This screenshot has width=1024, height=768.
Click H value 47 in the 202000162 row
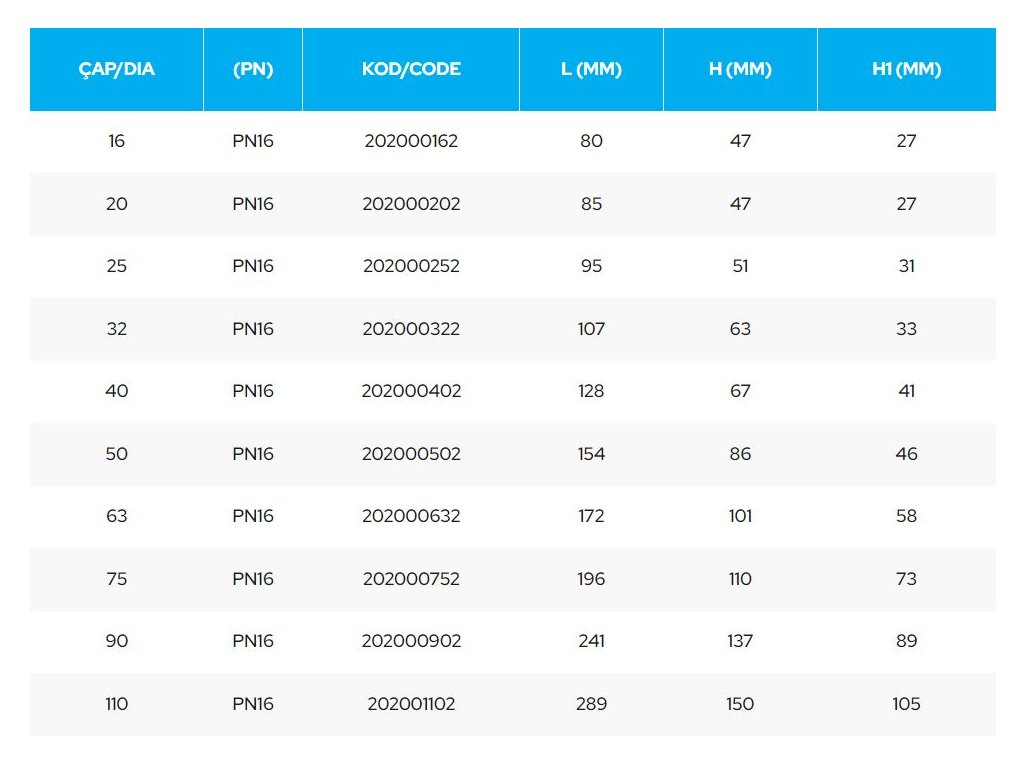[740, 141]
